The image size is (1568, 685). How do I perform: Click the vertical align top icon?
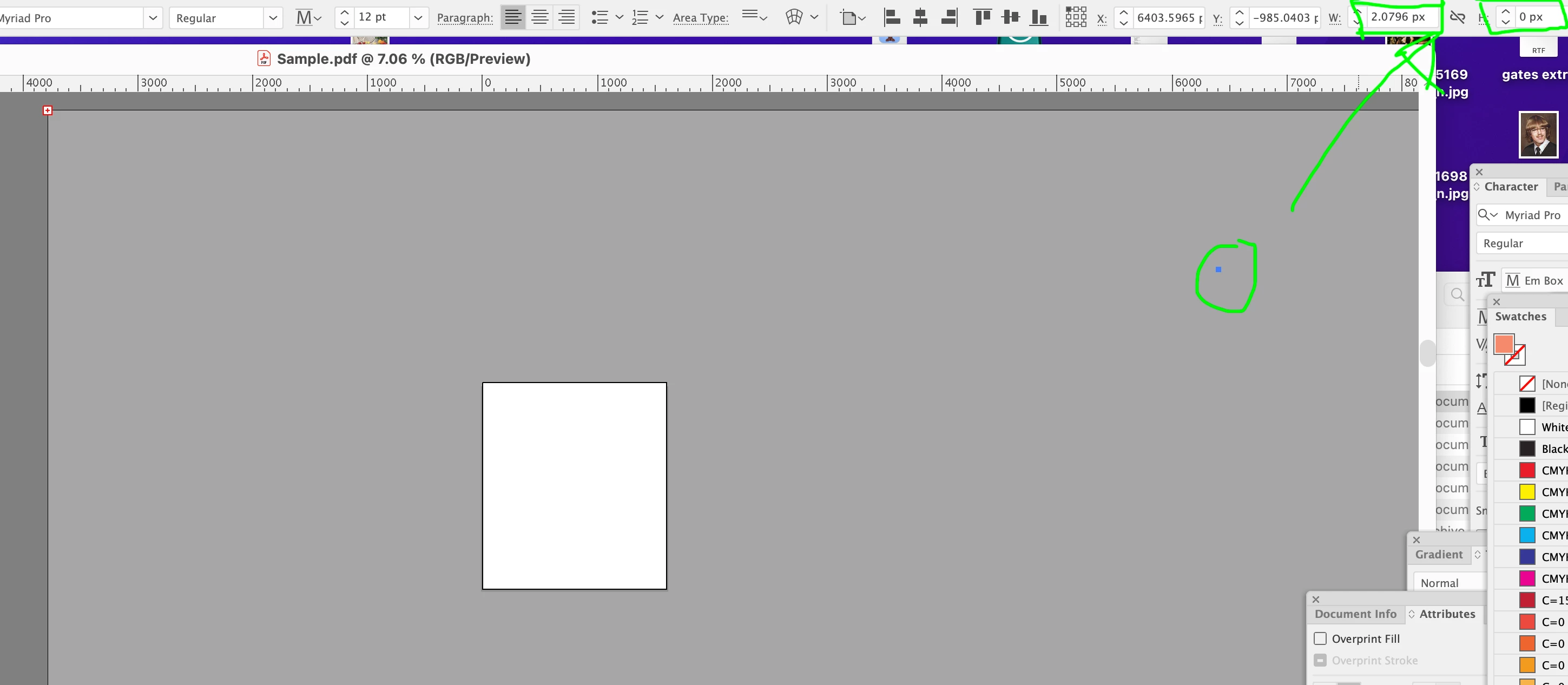[982, 17]
